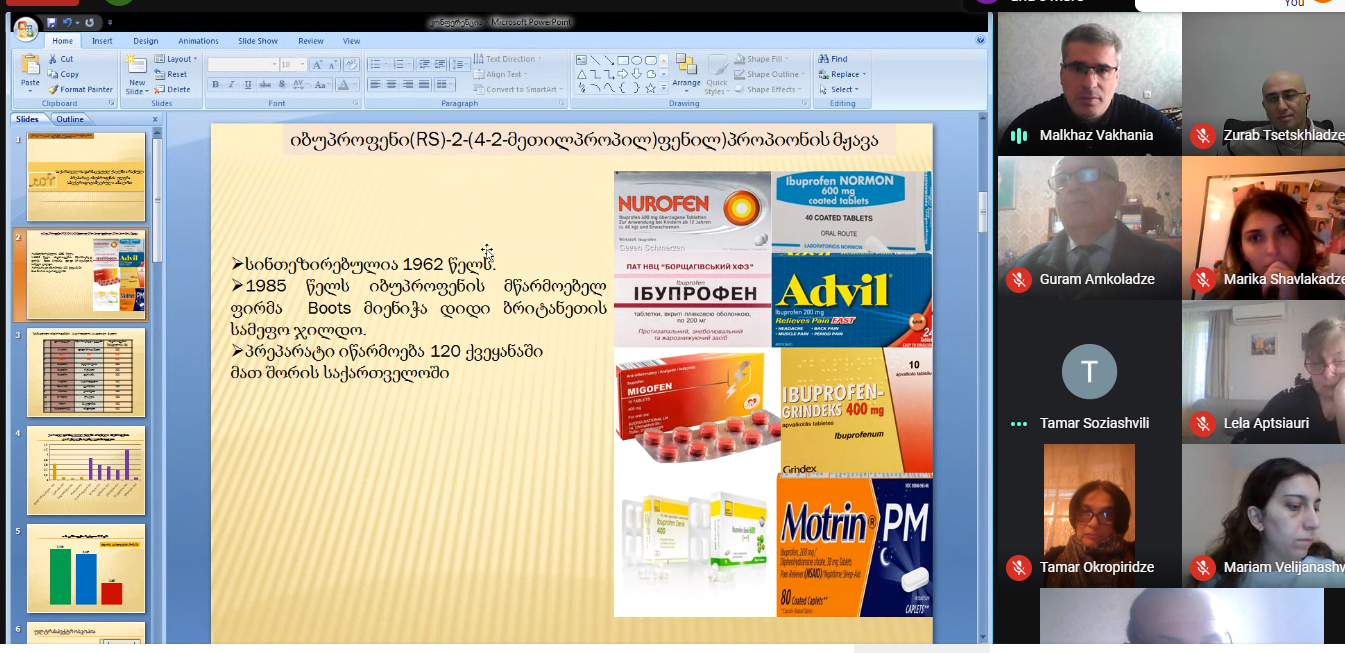Toggle Strikethrough formatting

(x=265, y=84)
